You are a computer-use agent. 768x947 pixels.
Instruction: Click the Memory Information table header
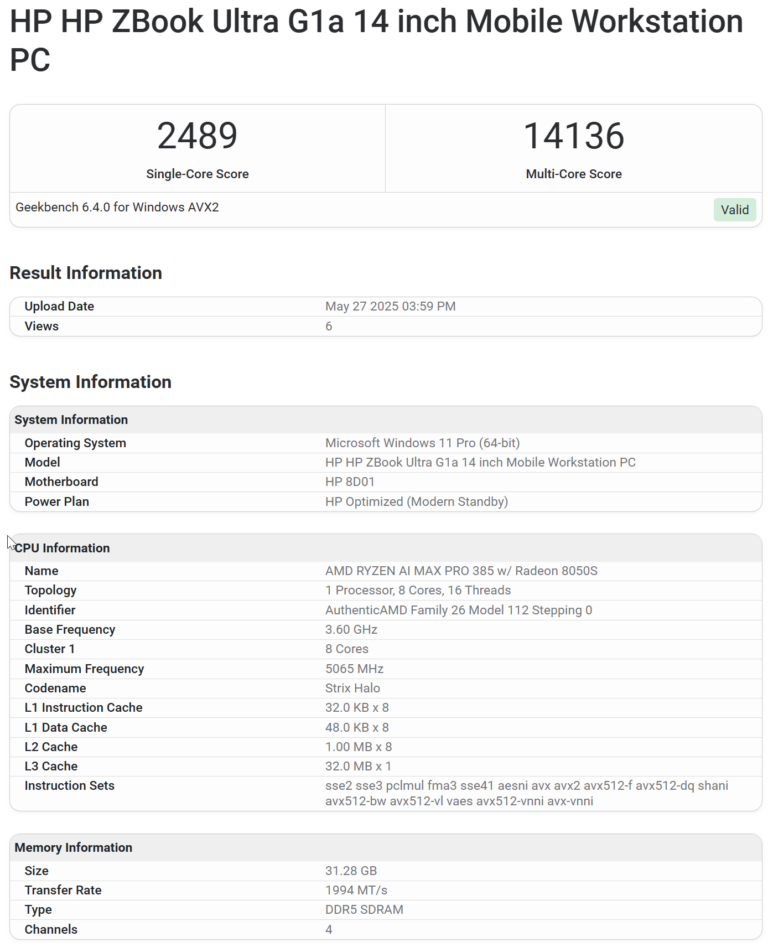tap(73, 847)
